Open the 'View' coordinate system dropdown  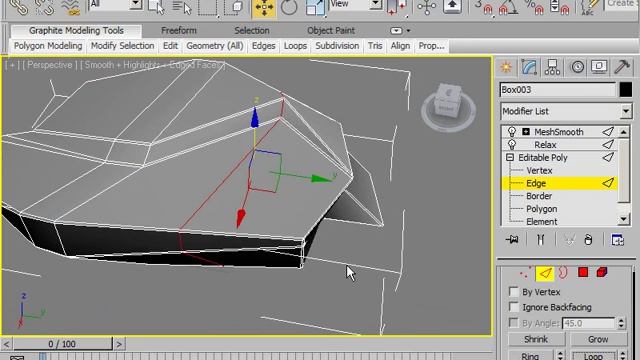pyautogui.click(x=376, y=4)
